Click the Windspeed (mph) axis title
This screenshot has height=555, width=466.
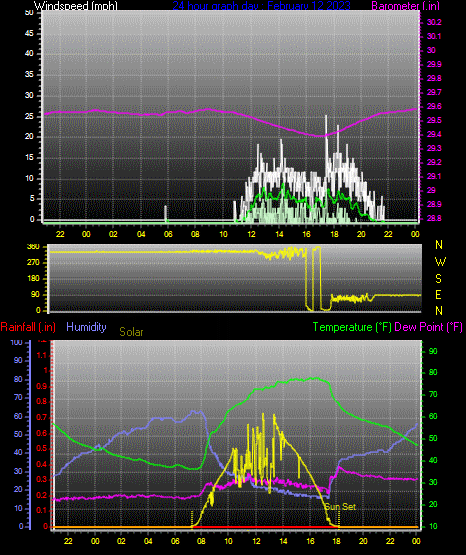(76, 6)
